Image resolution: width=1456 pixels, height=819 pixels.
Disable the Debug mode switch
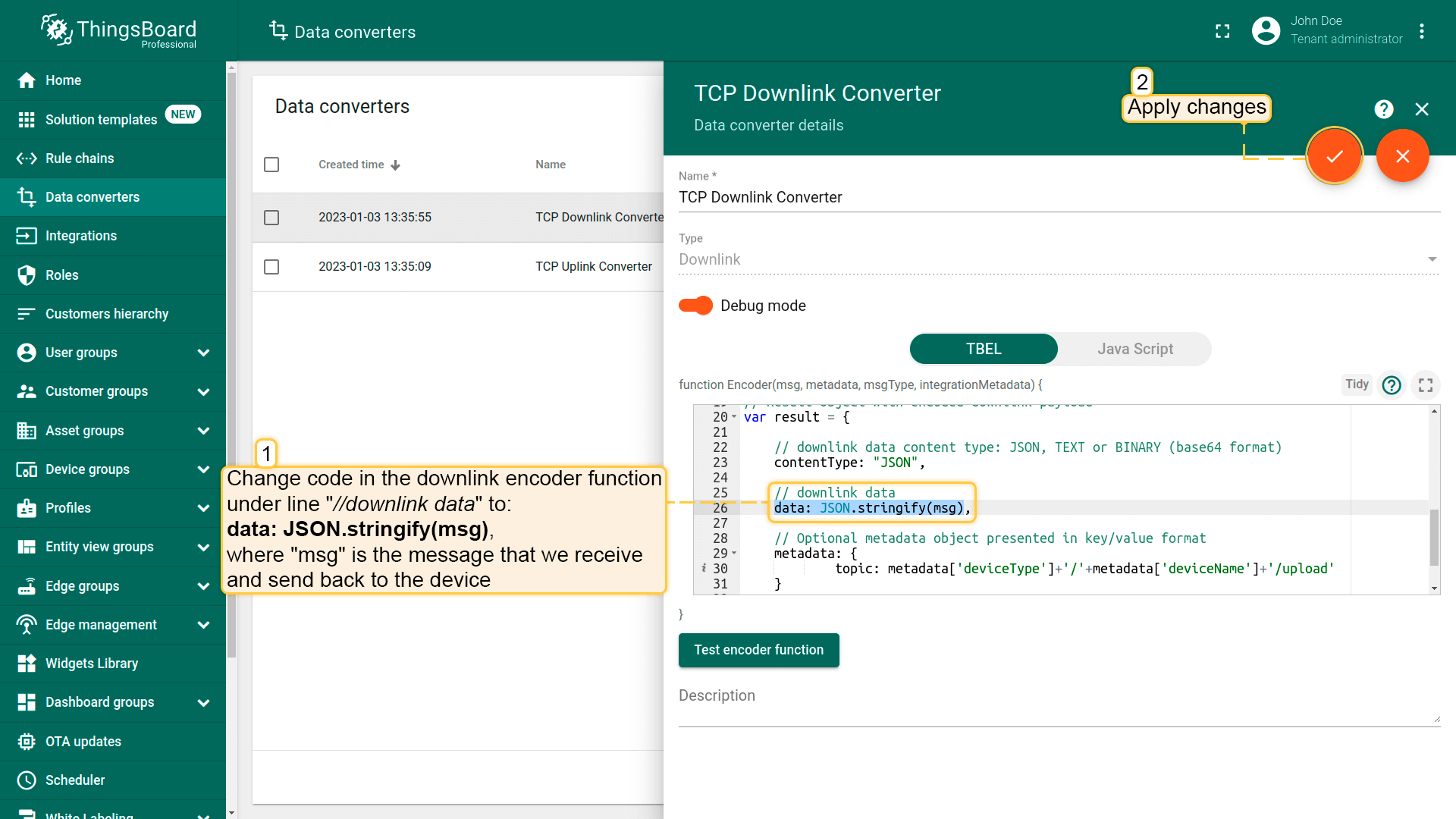(x=695, y=306)
